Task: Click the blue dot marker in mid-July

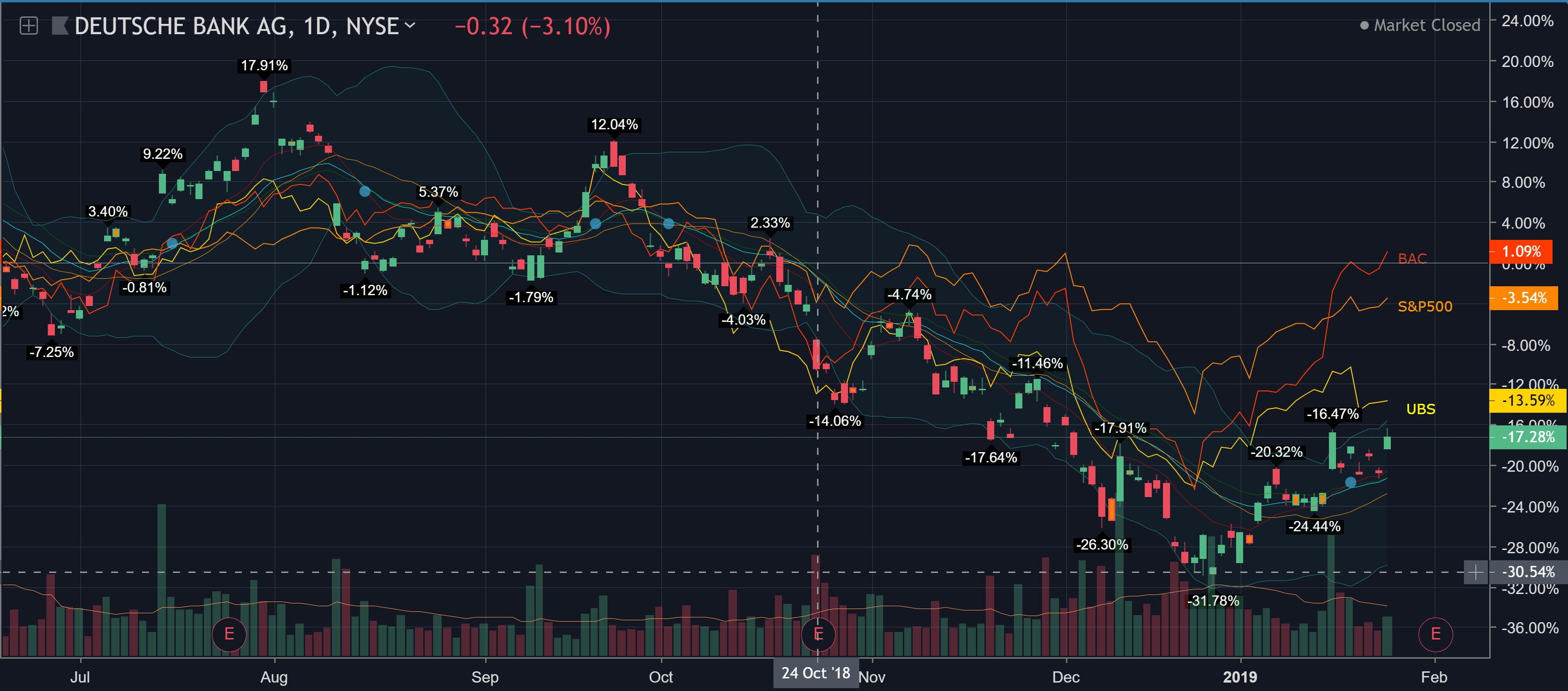Action: [x=172, y=243]
